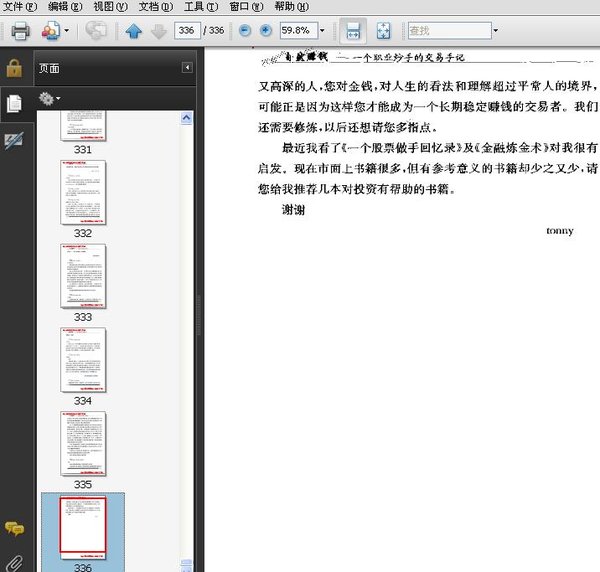Open the 视图 menu
600x572 pixels.
point(111,7)
